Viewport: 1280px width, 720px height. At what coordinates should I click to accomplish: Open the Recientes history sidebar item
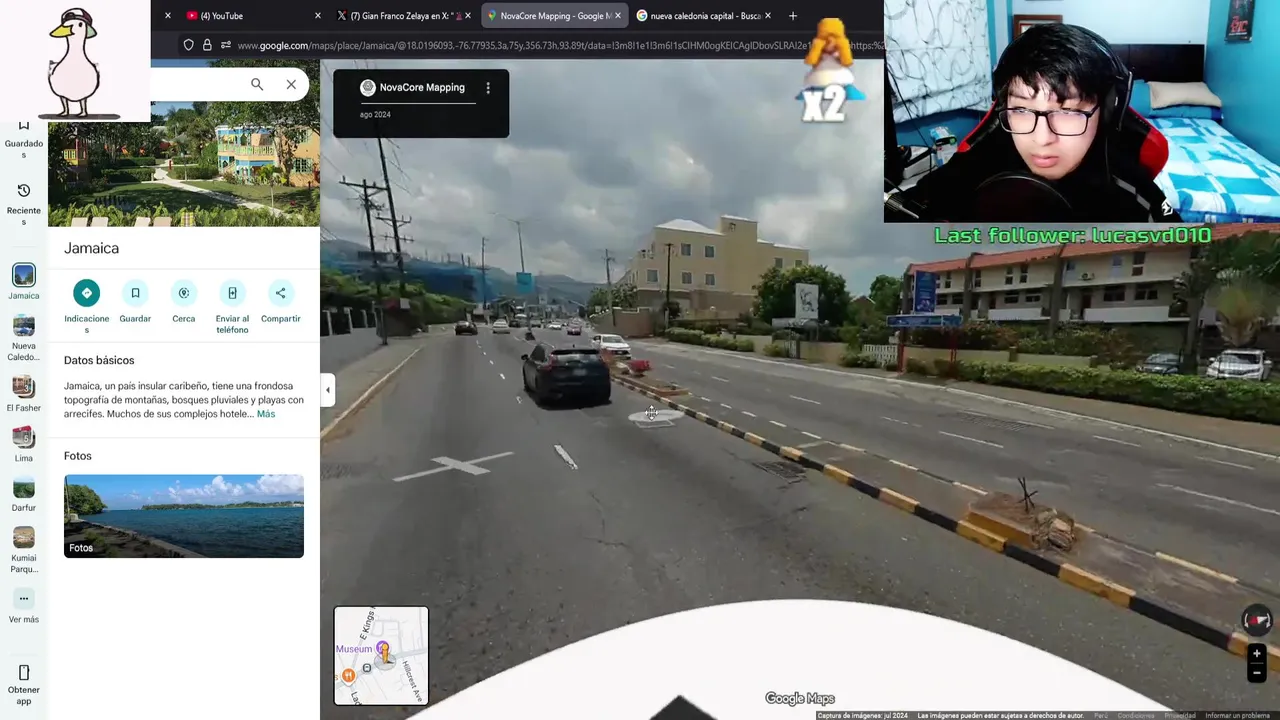[x=24, y=204]
